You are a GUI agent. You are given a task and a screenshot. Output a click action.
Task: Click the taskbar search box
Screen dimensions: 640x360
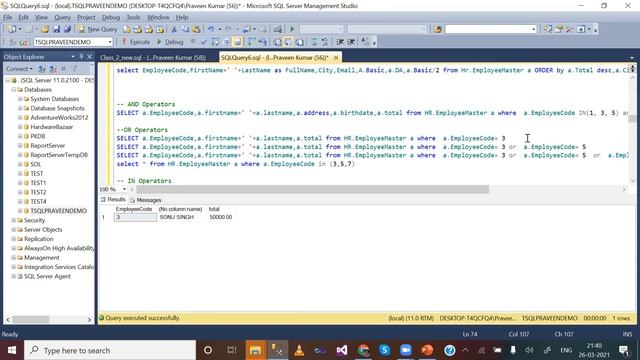click(110, 350)
